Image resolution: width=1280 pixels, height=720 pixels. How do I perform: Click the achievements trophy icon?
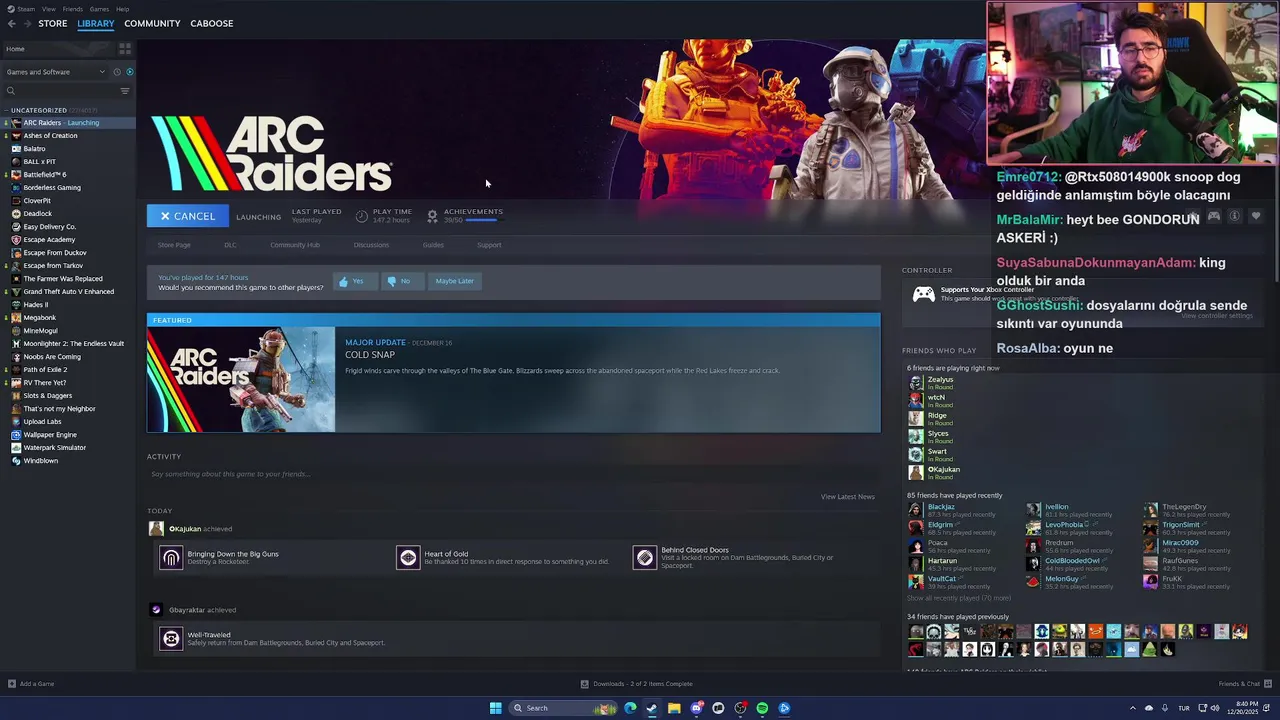point(432,216)
